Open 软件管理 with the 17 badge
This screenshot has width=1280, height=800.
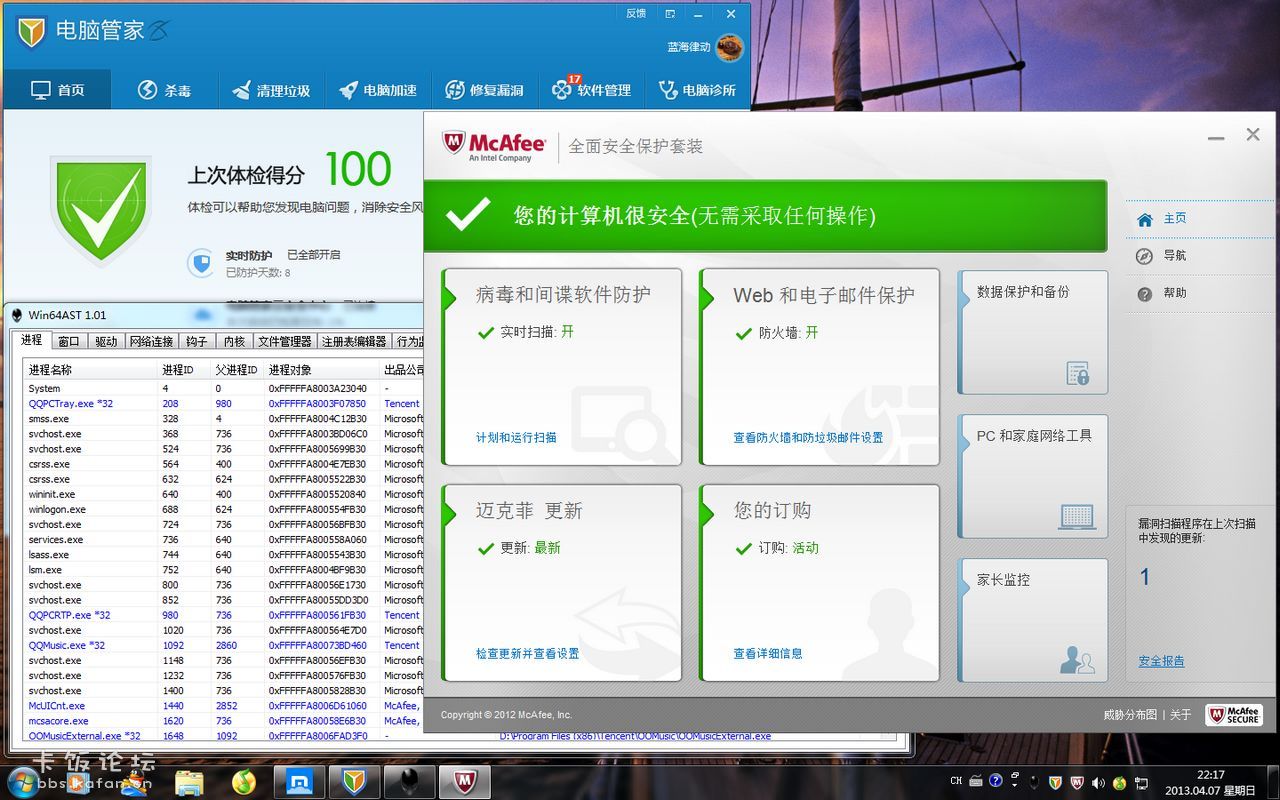pos(591,90)
